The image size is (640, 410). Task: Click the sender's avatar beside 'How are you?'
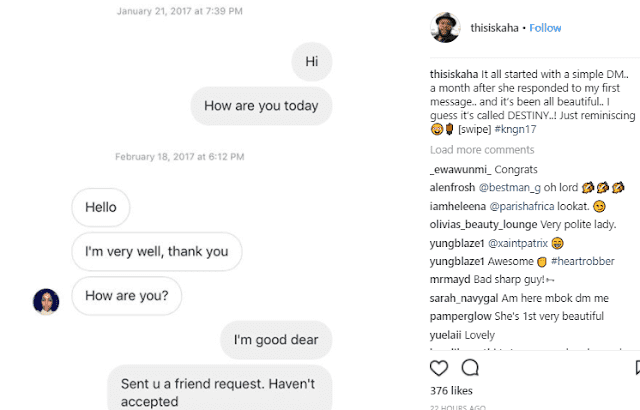coord(44,298)
